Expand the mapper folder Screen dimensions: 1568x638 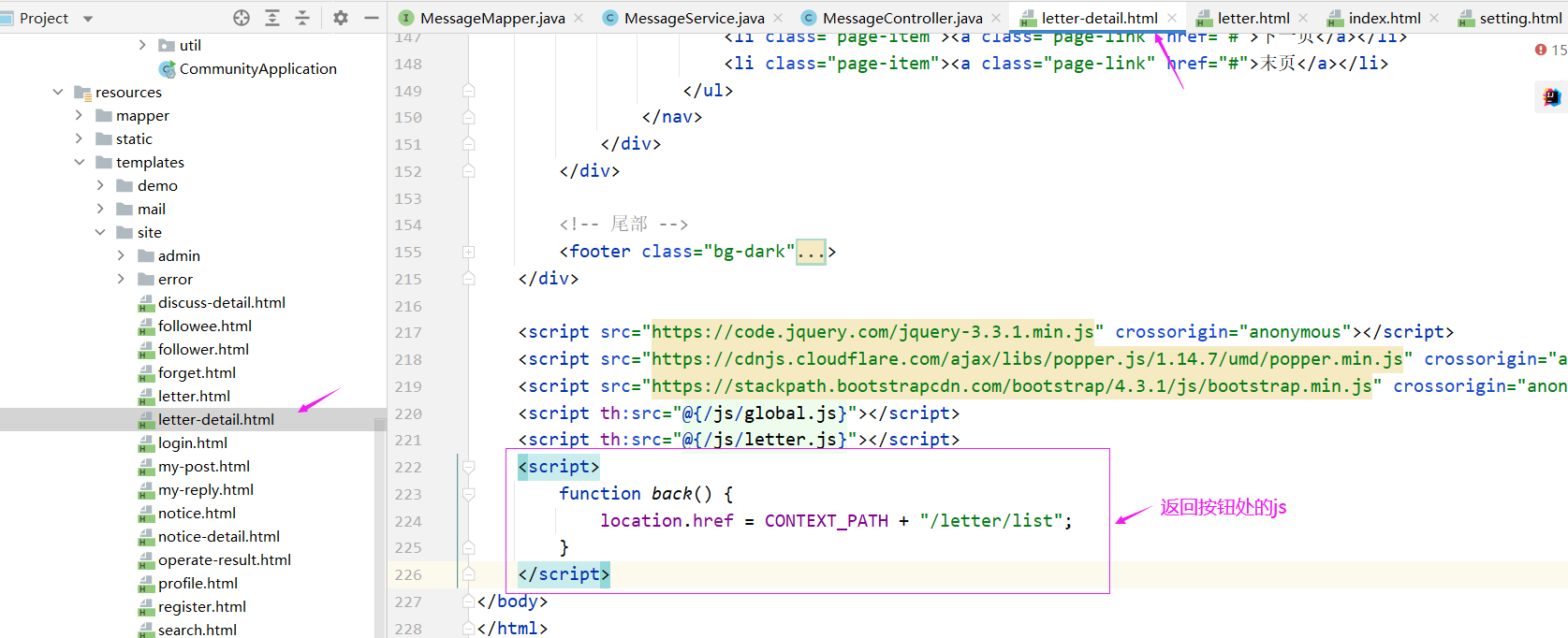click(x=79, y=115)
